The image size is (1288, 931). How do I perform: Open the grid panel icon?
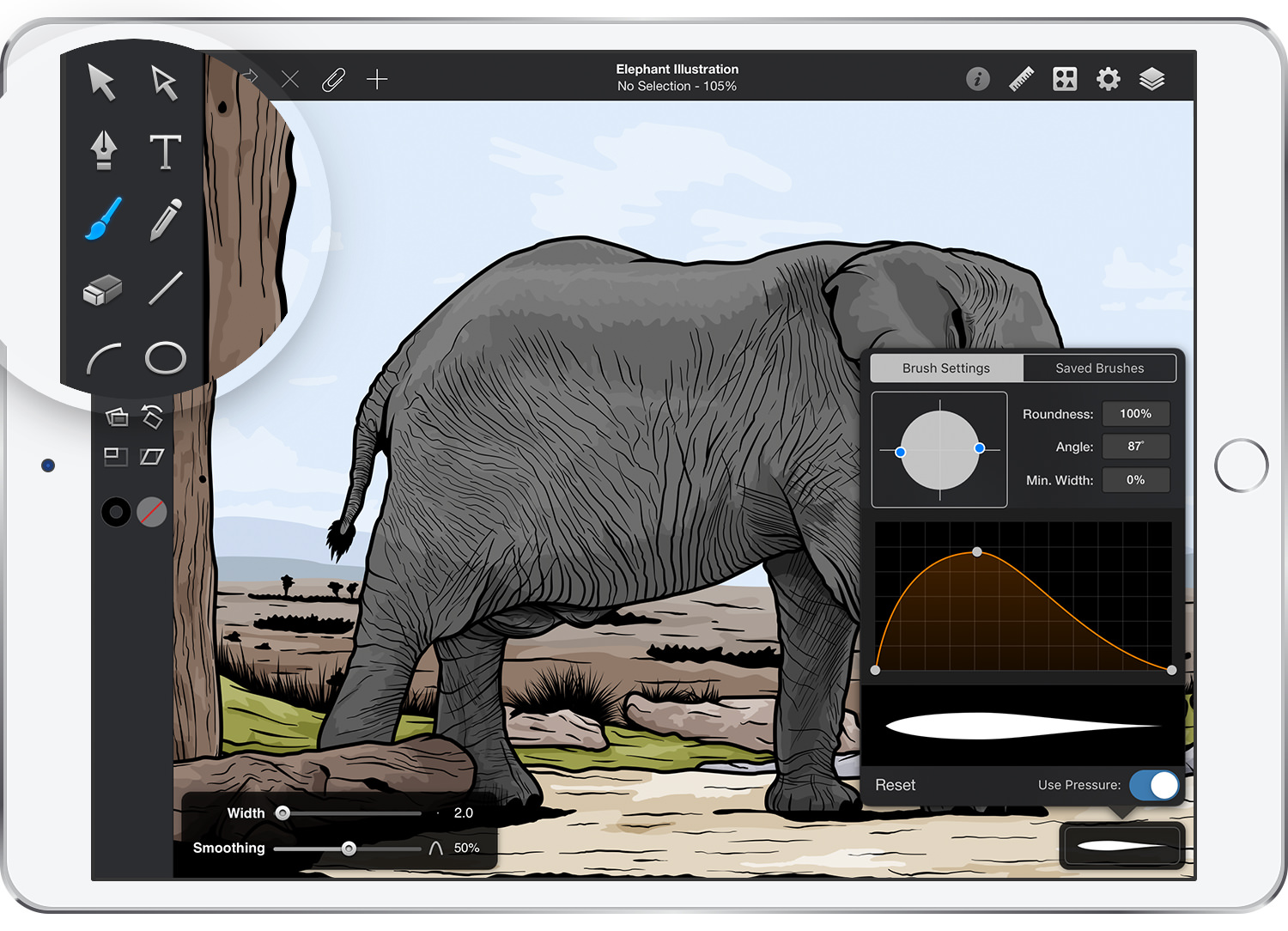(x=1065, y=79)
